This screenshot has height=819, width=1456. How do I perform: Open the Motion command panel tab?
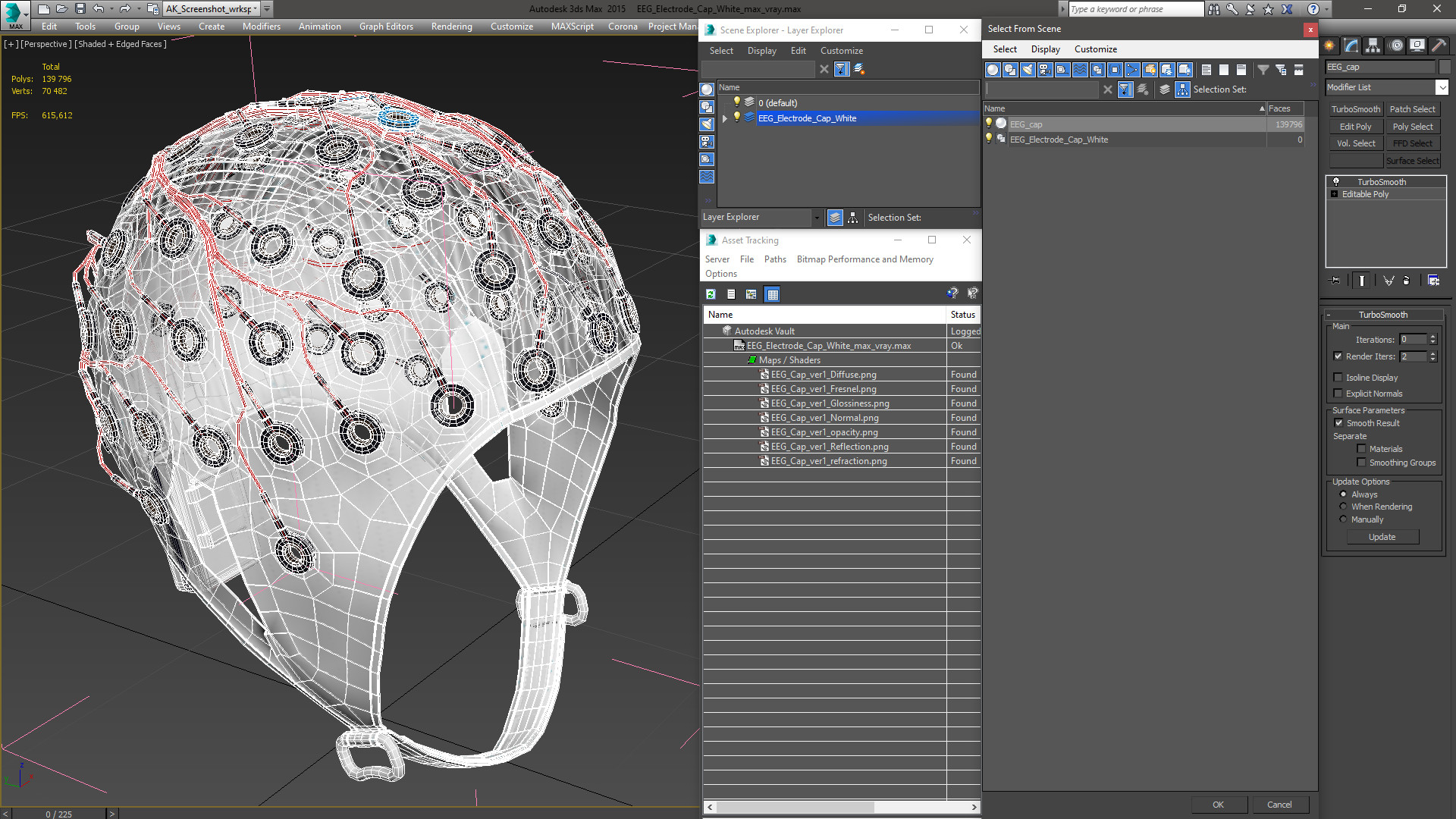[x=1395, y=45]
